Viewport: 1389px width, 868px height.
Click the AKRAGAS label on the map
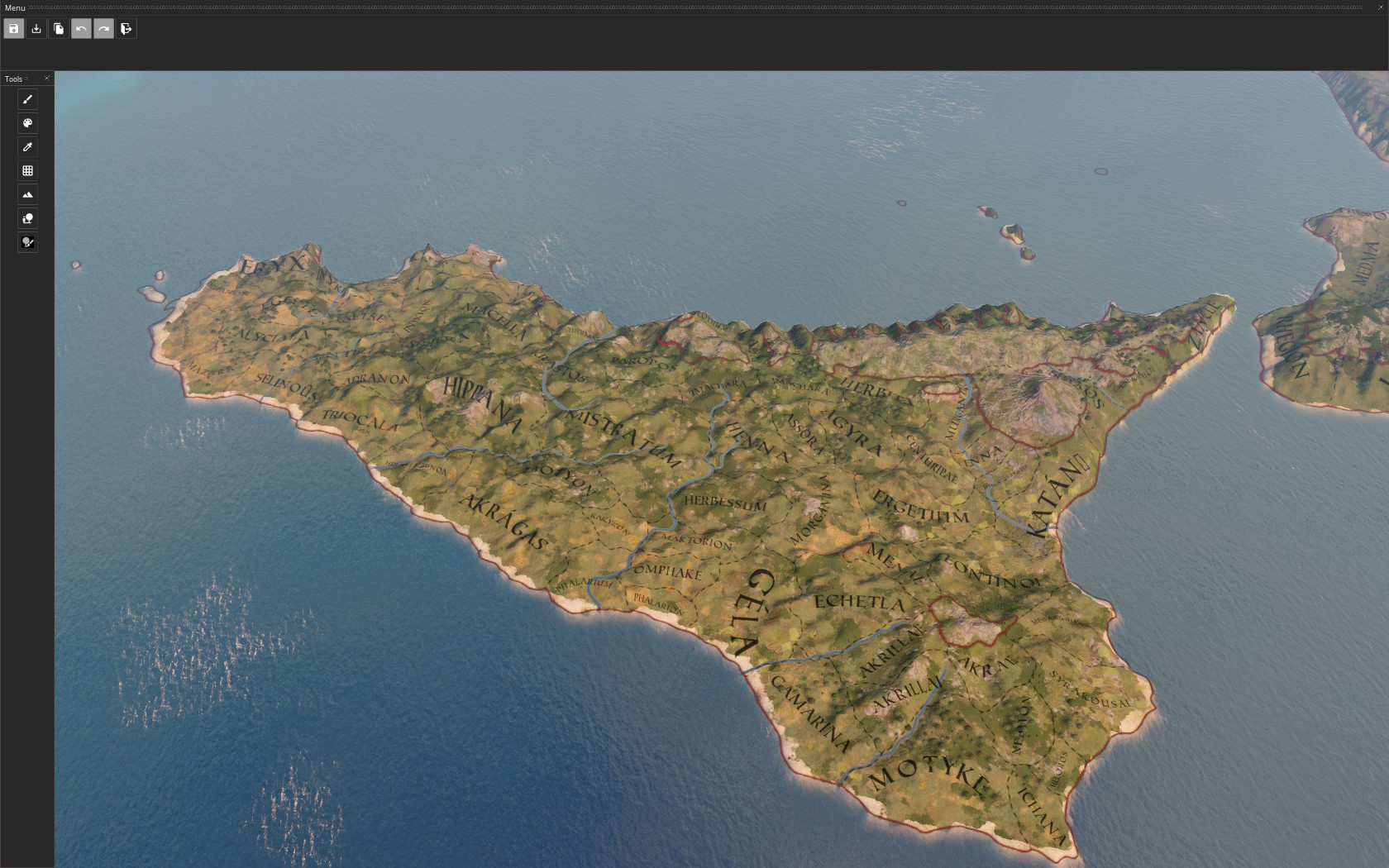tap(504, 522)
